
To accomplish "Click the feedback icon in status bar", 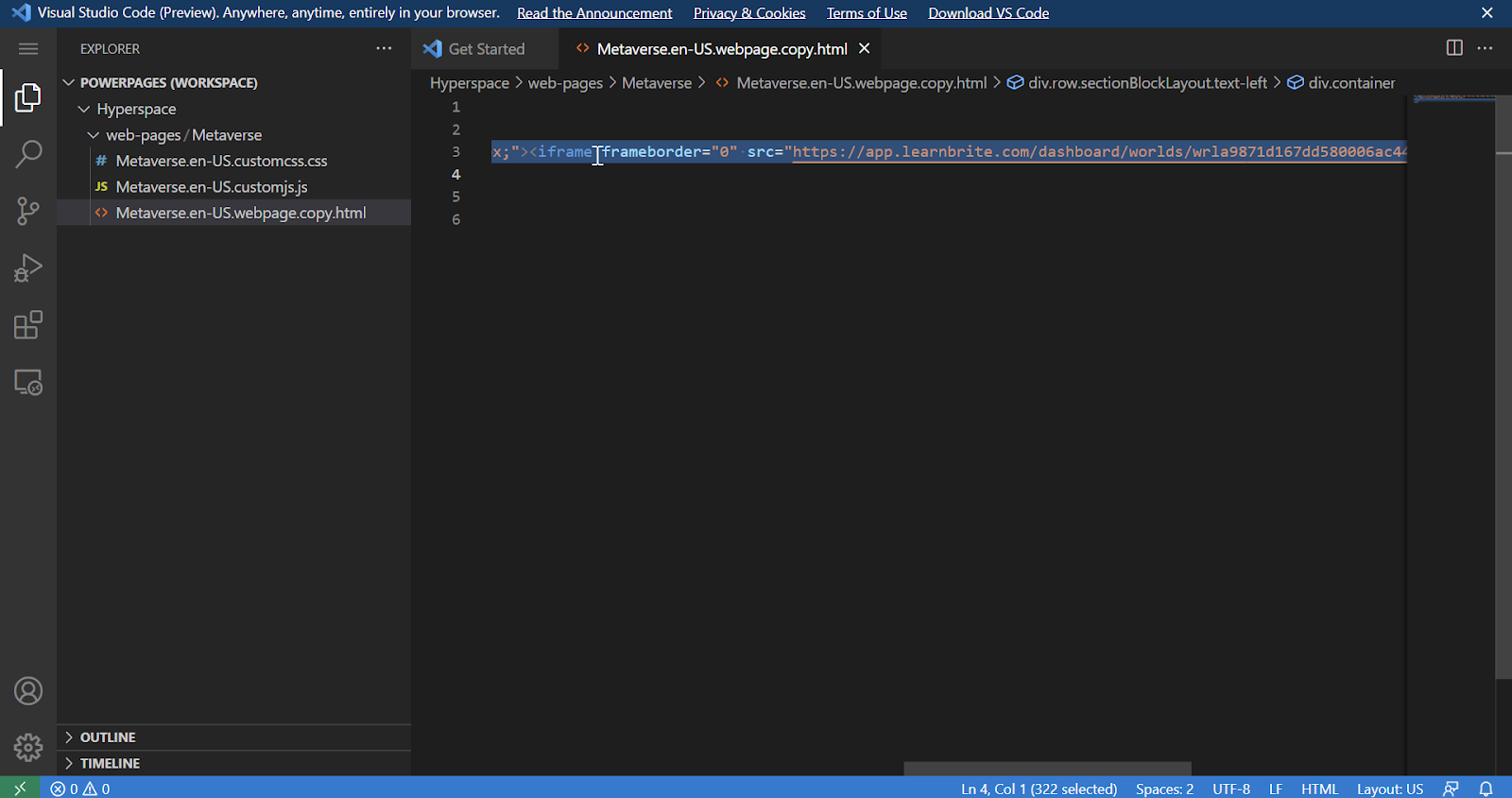I will point(1452,789).
